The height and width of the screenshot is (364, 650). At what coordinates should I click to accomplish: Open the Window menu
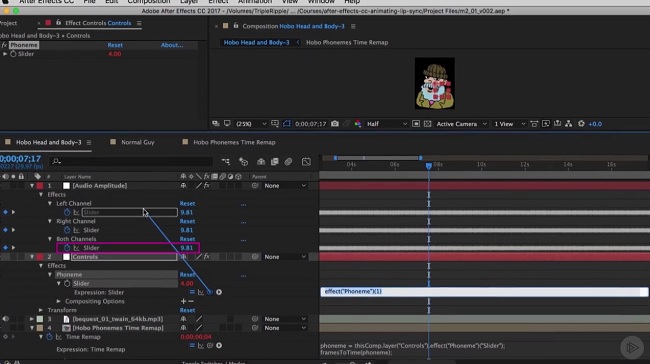[321, 2]
